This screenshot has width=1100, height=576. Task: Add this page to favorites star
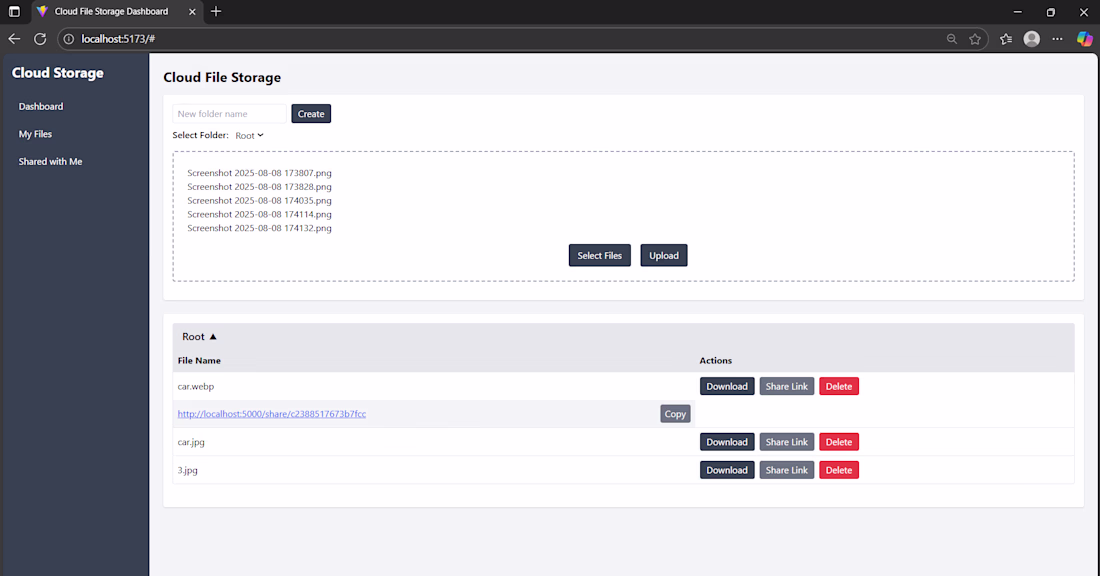[x=975, y=39]
